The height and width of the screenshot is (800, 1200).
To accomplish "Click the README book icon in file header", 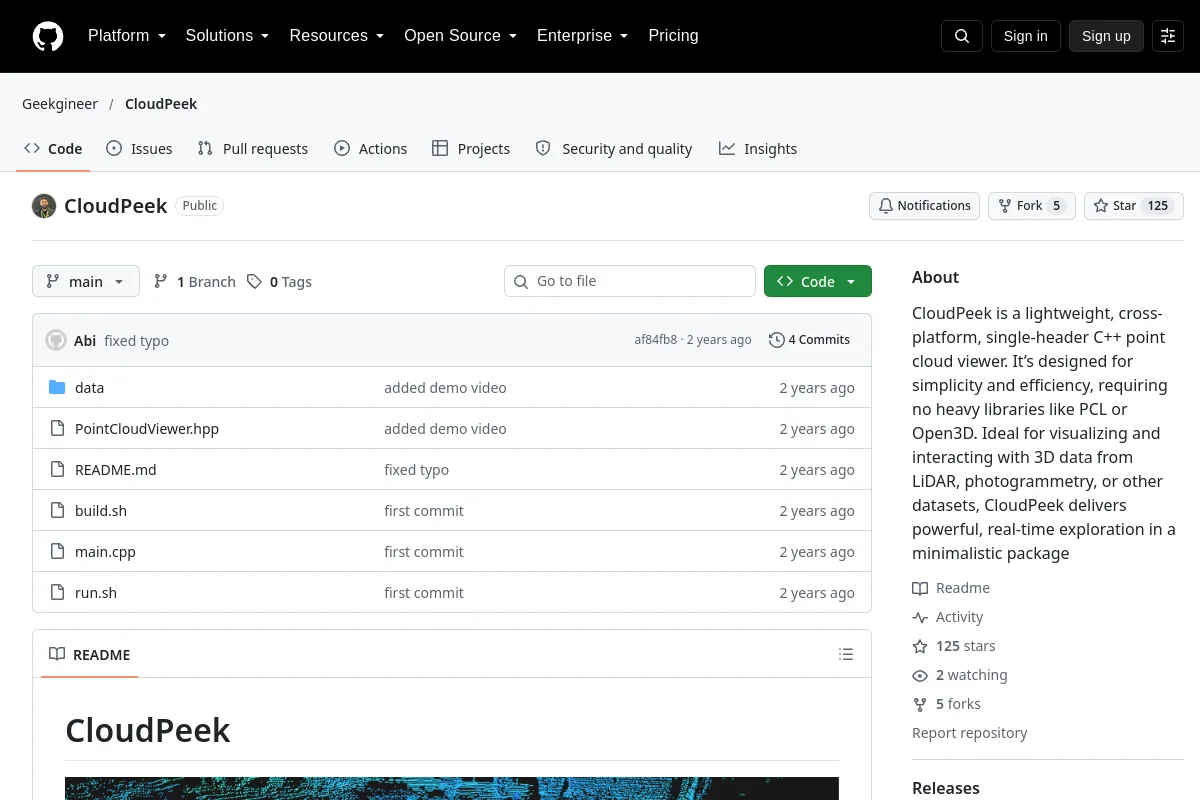I will tap(57, 655).
